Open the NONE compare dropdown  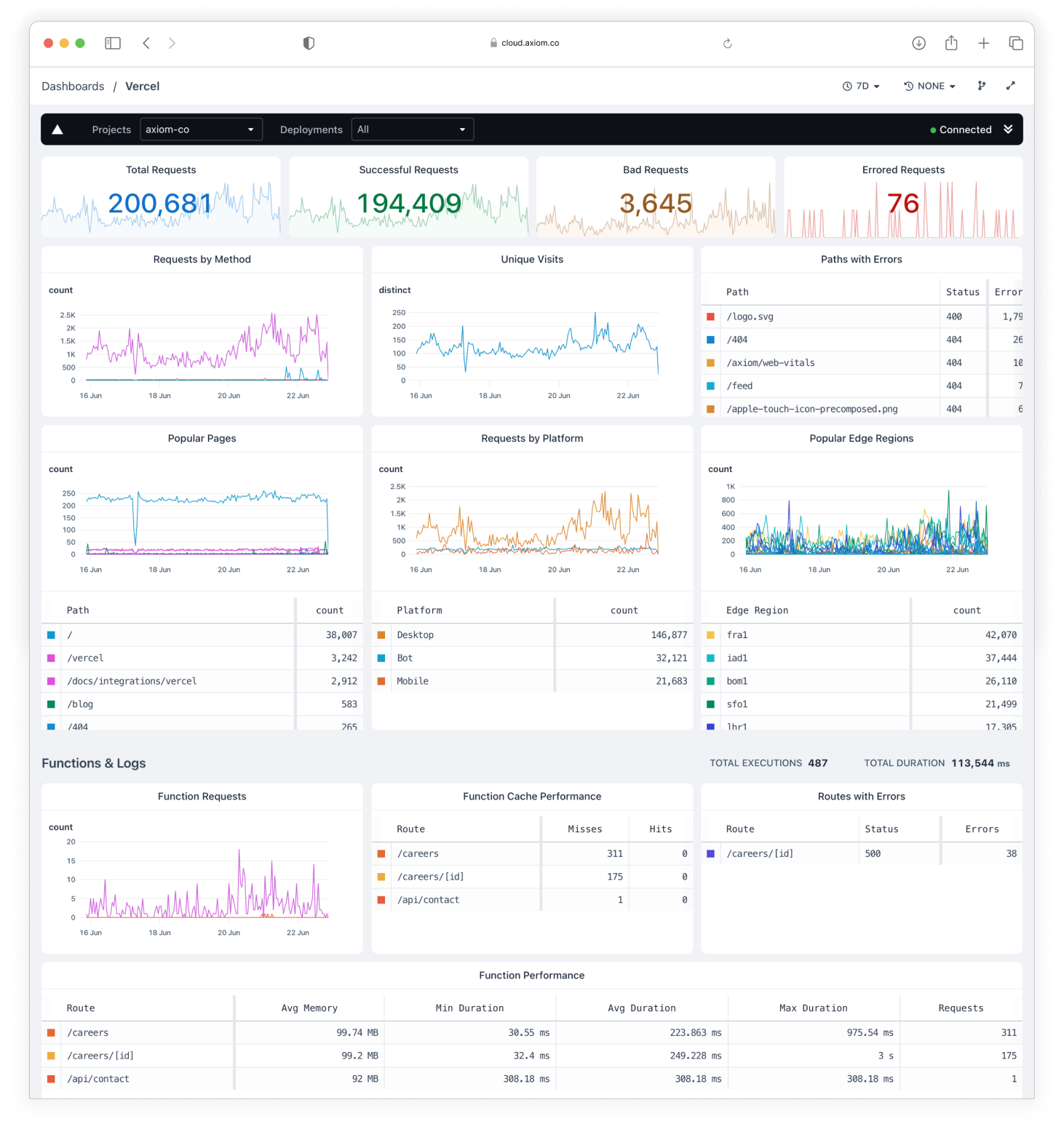click(x=929, y=86)
